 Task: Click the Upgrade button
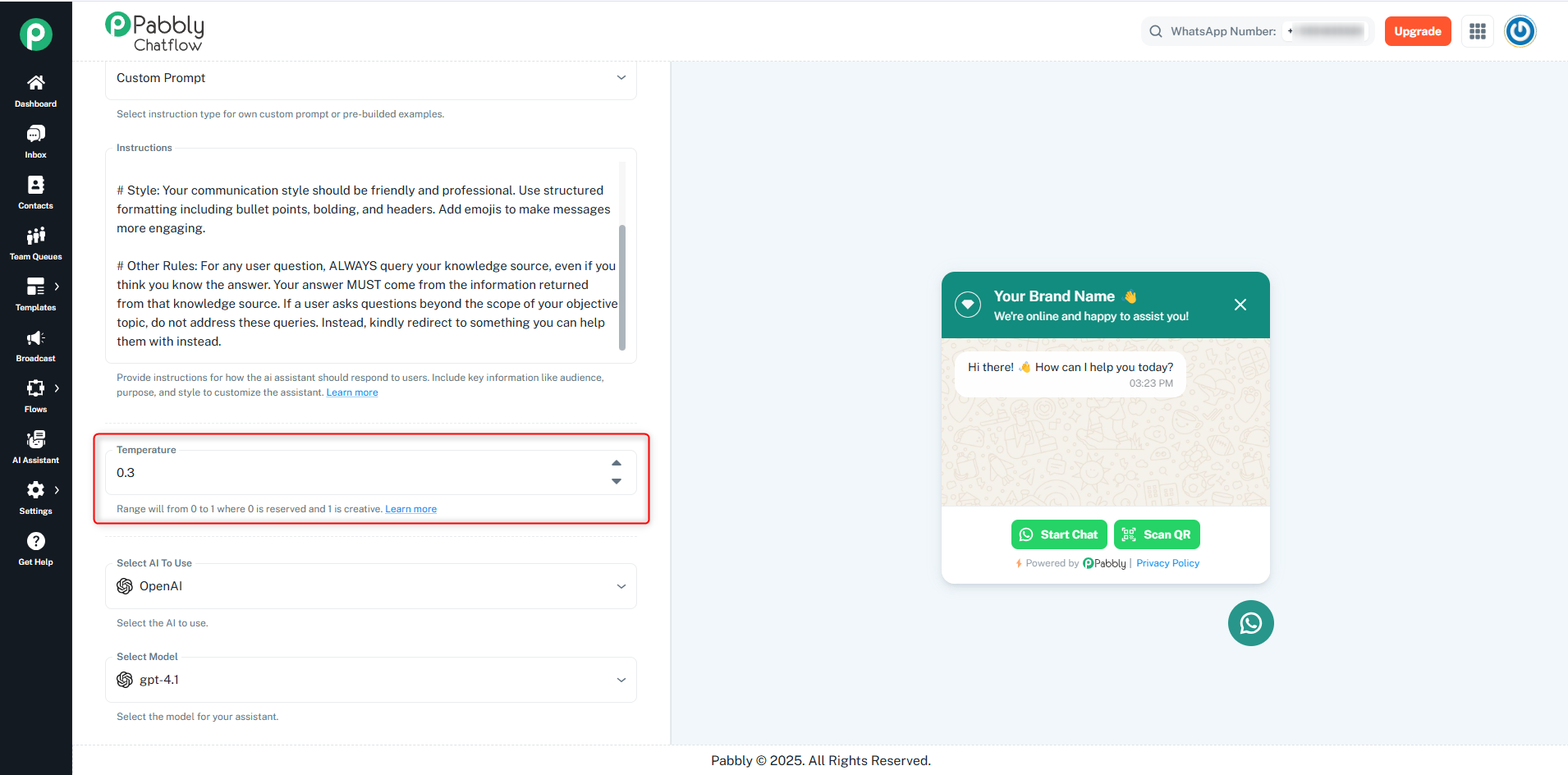[x=1418, y=31]
